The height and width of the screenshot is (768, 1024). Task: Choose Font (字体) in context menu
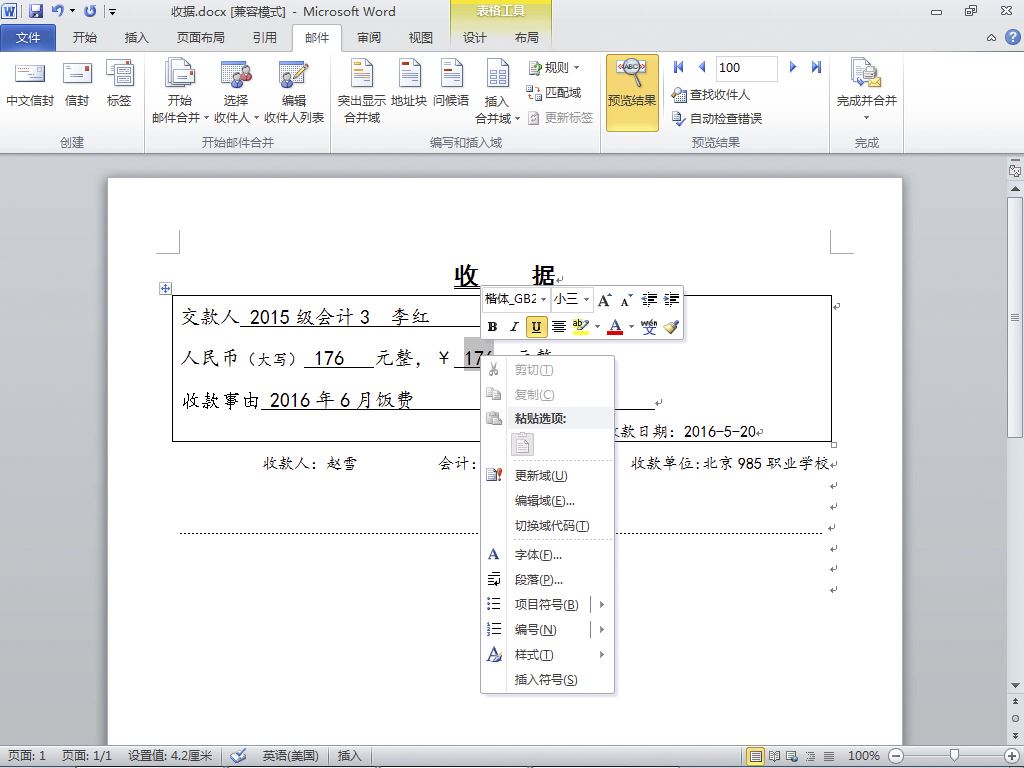point(547,554)
